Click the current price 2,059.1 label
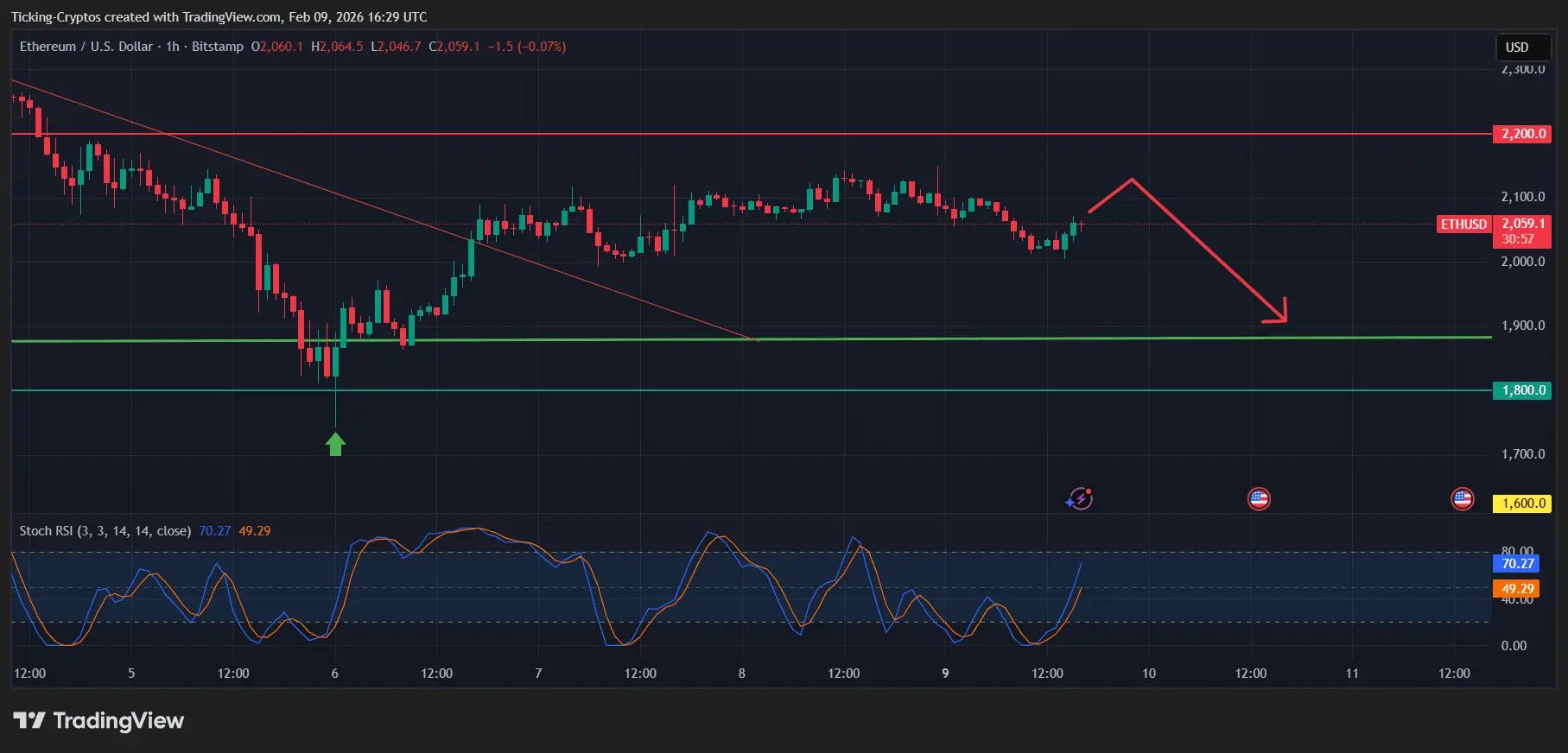The width and height of the screenshot is (1568, 753). [x=1522, y=224]
